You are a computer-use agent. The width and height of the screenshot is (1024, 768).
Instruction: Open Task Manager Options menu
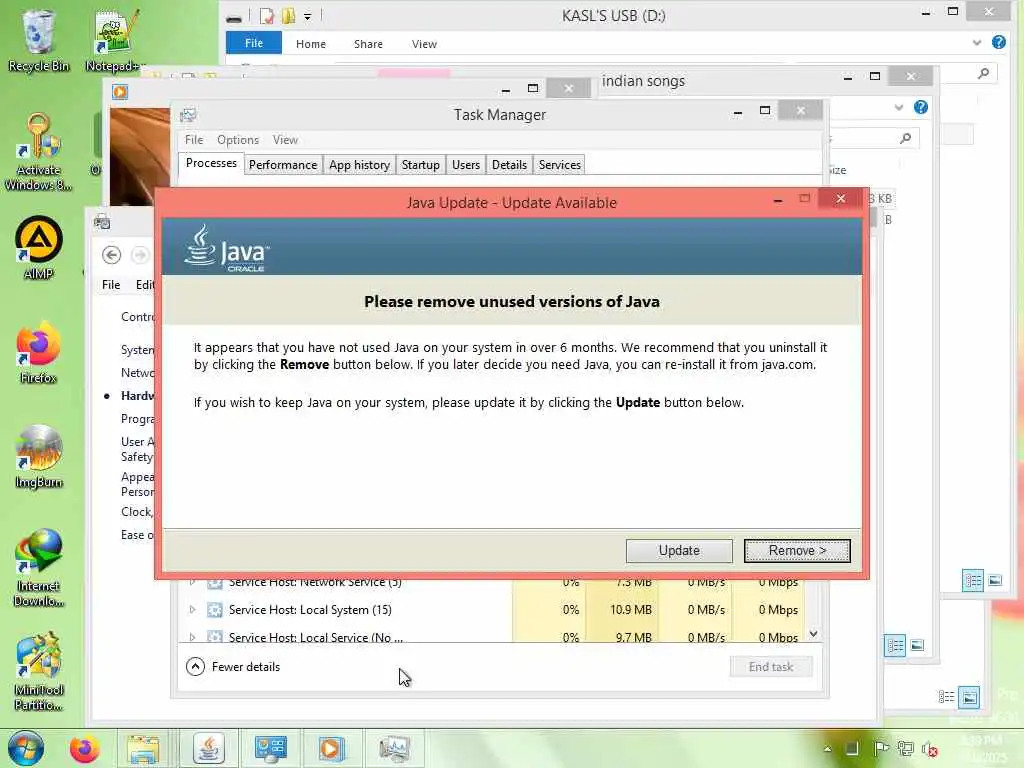click(238, 140)
